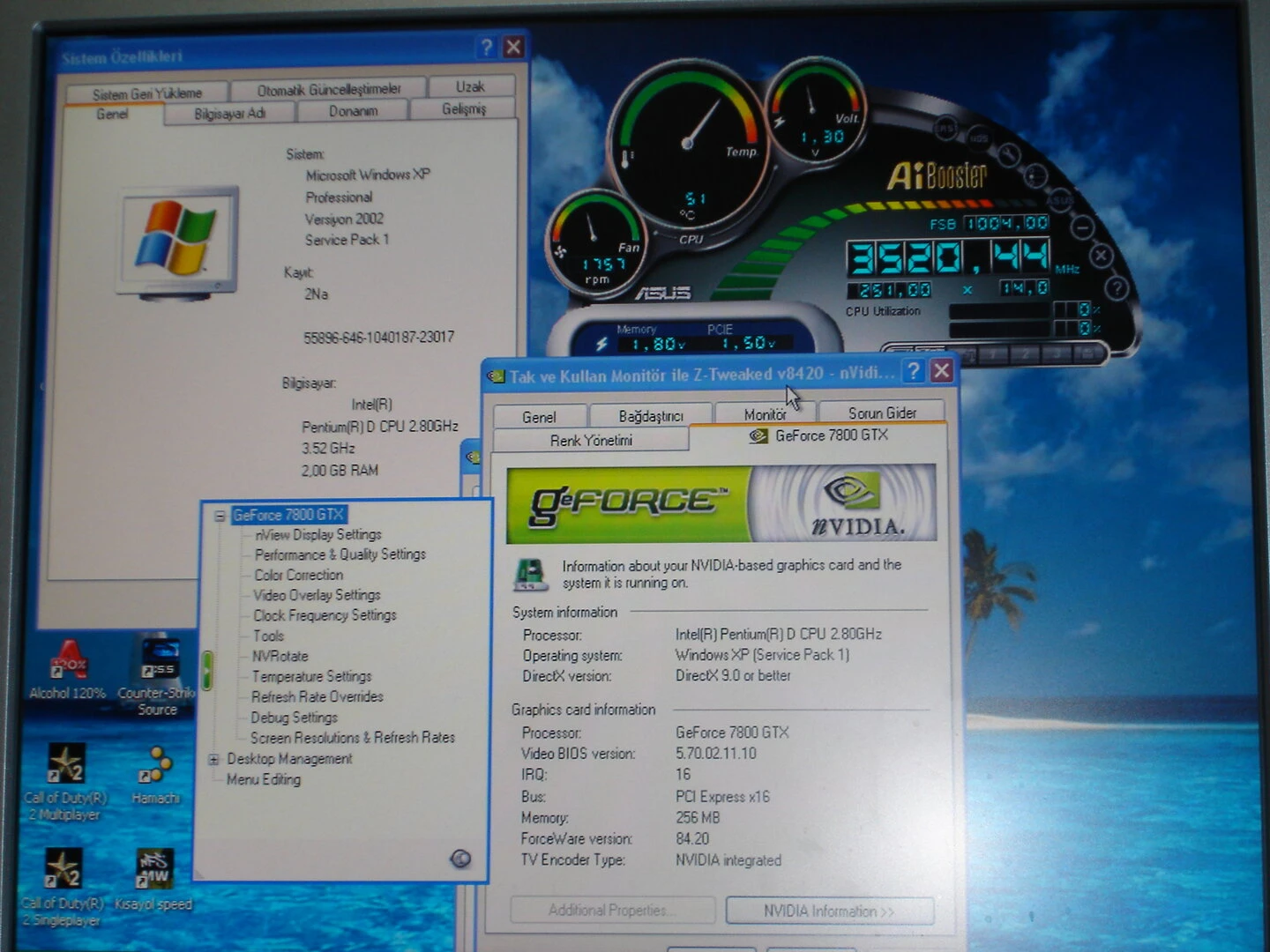1270x952 pixels.
Task: Close AiBooster using its round X button
Action: click(x=1101, y=257)
